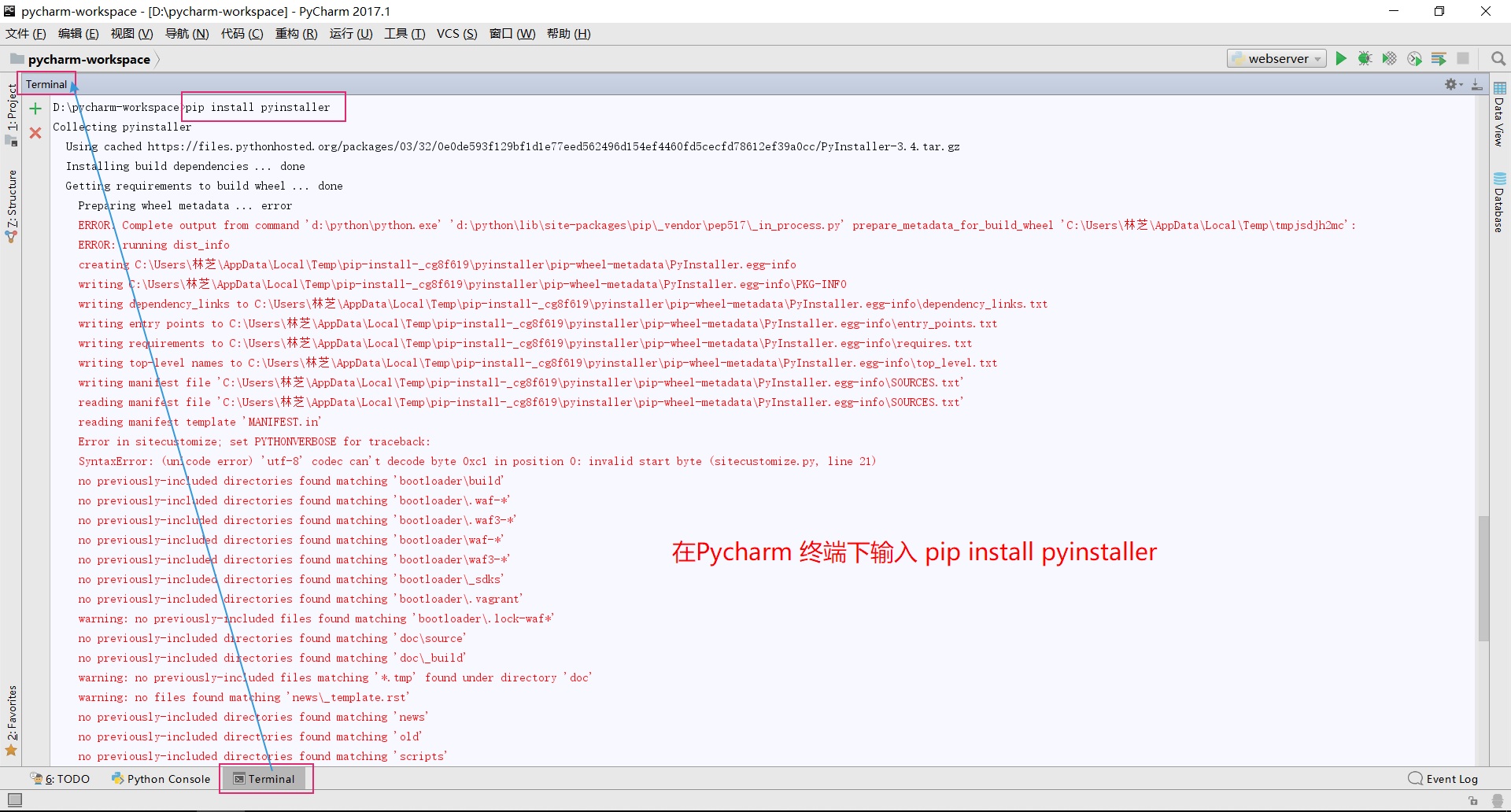Click the profile webserver icon
The width and height of the screenshot is (1511, 812).
1414,58
